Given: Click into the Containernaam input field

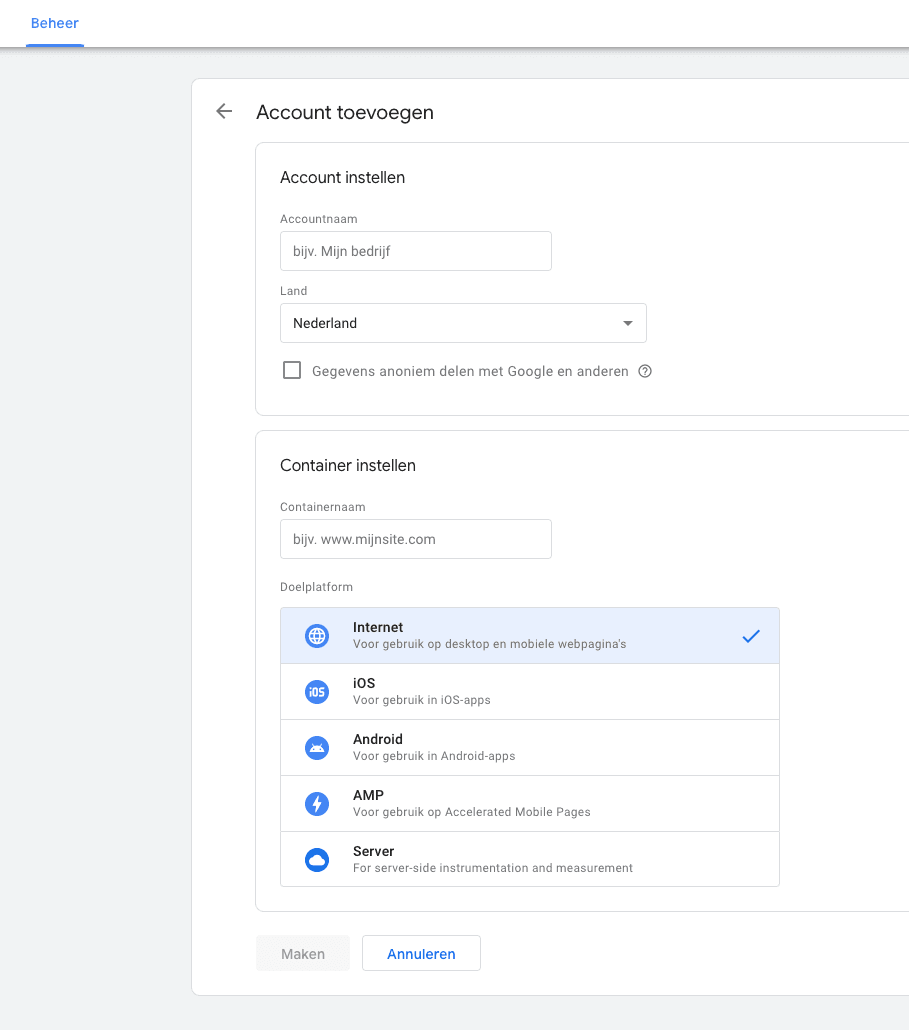Looking at the screenshot, I should tap(415, 539).
